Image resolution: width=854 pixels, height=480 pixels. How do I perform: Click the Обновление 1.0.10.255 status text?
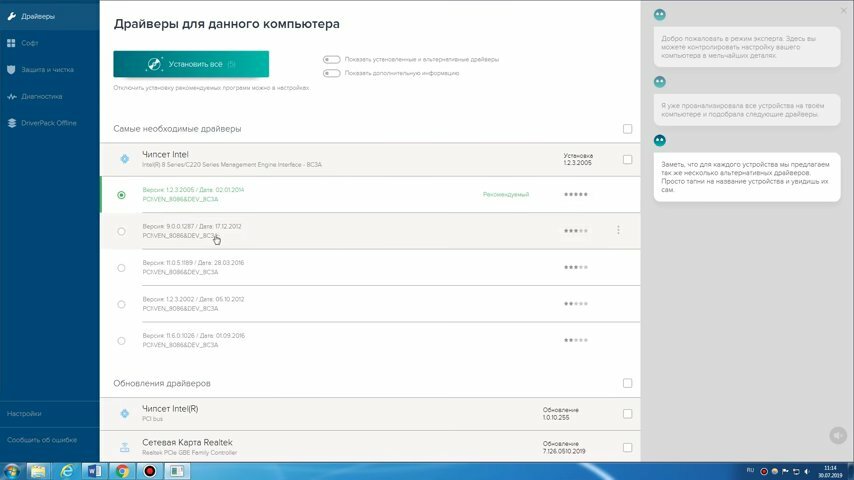[x=560, y=414]
